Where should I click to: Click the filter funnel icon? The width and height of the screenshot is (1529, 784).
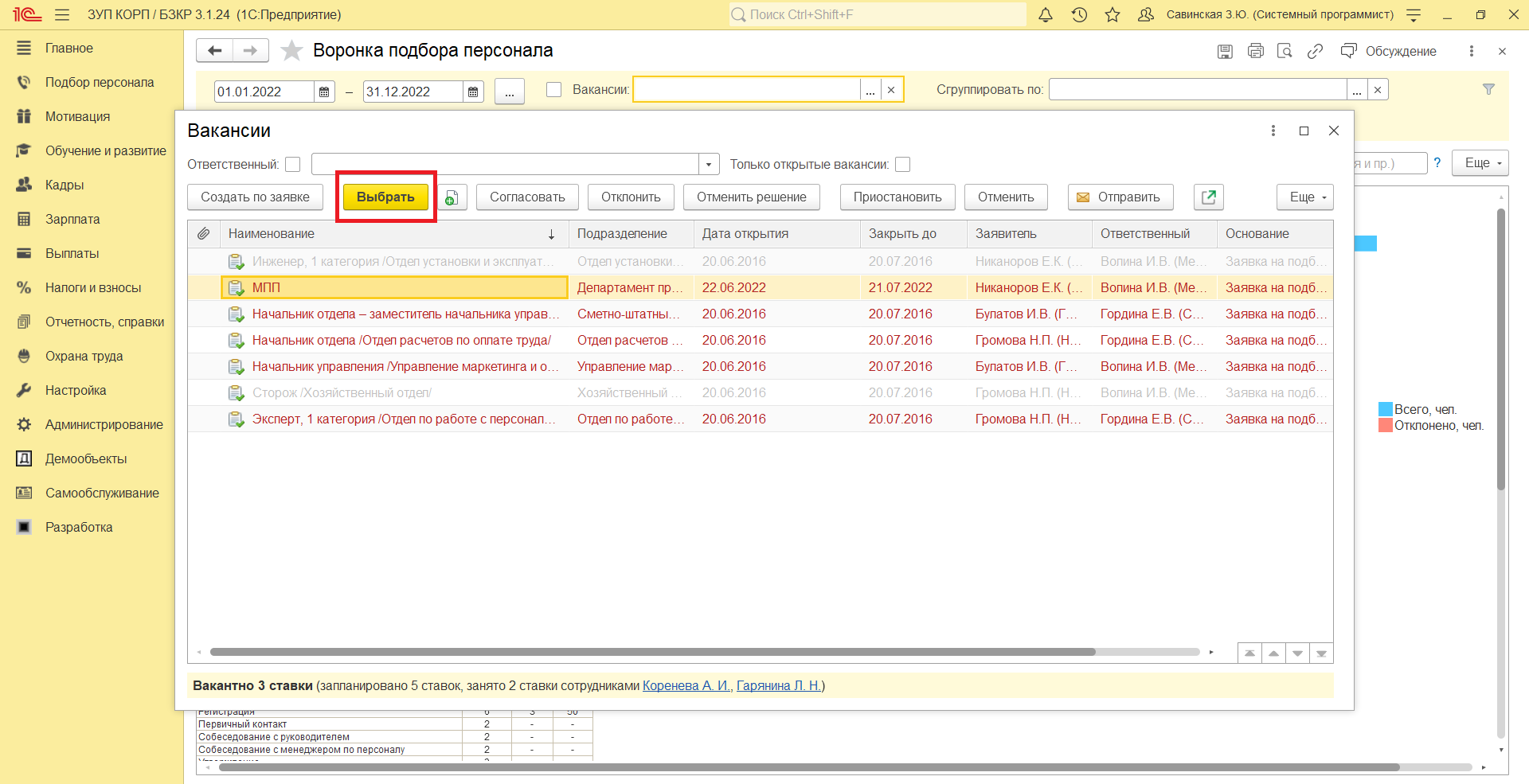click(1488, 89)
